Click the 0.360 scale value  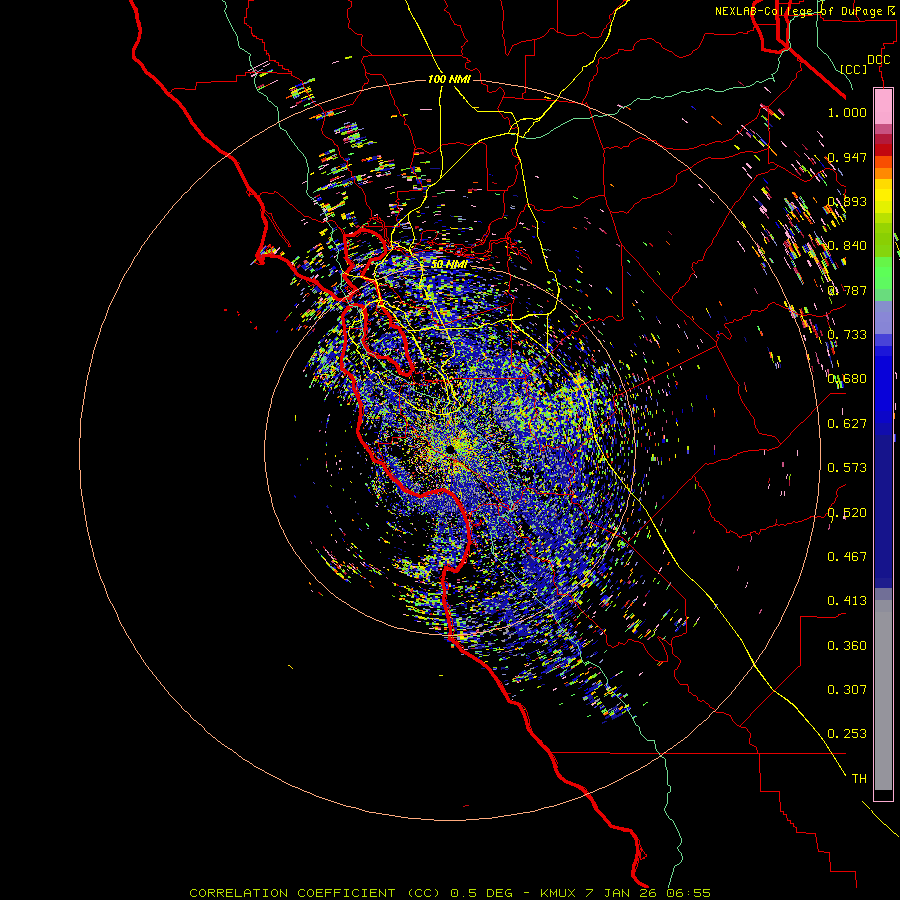(847, 646)
